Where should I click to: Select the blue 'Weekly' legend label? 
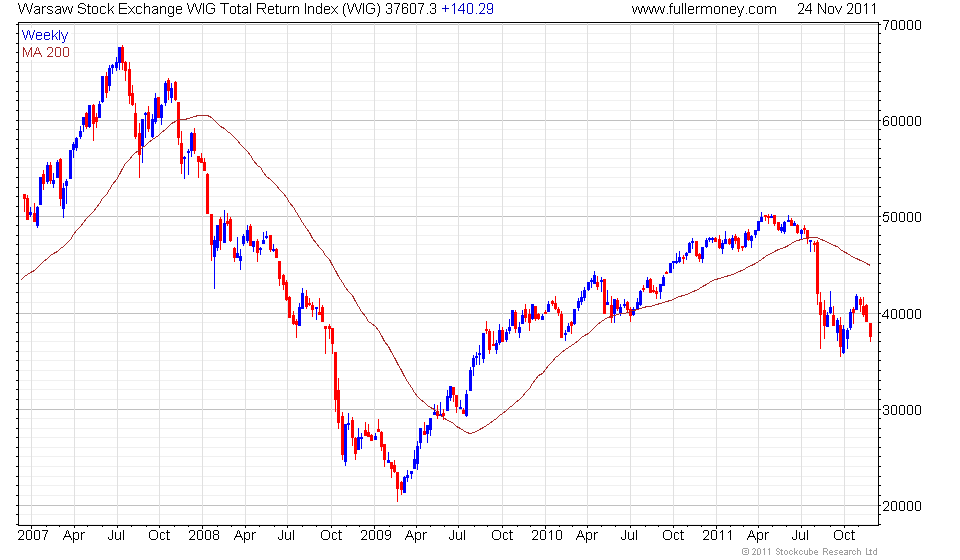point(45,35)
